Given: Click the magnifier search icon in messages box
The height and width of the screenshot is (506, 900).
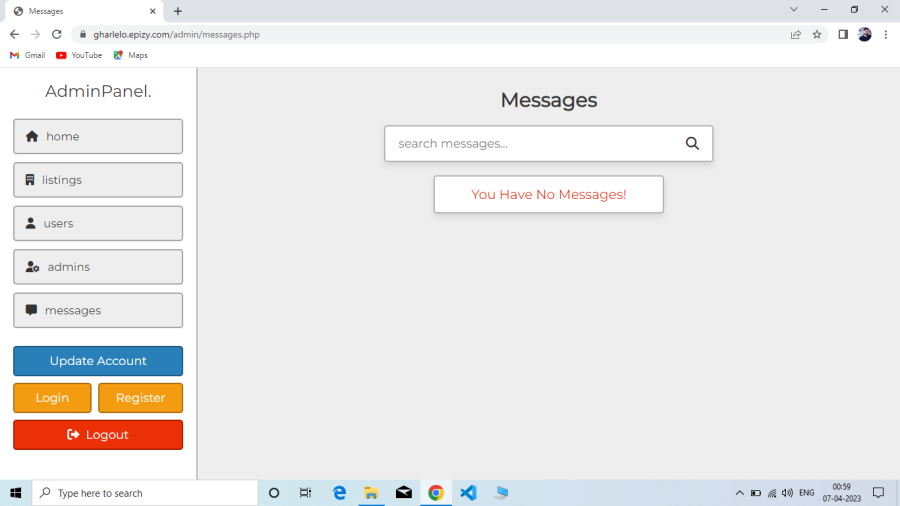Looking at the screenshot, I should [692, 143].
